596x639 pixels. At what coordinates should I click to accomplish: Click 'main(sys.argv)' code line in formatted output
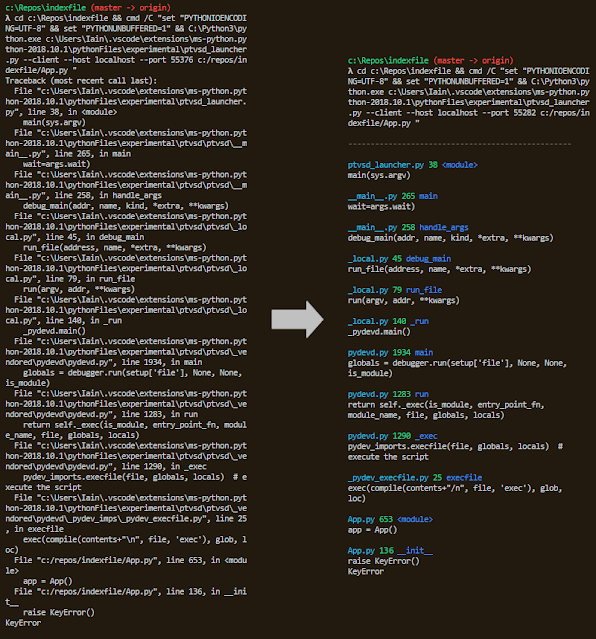pos(379,175)
